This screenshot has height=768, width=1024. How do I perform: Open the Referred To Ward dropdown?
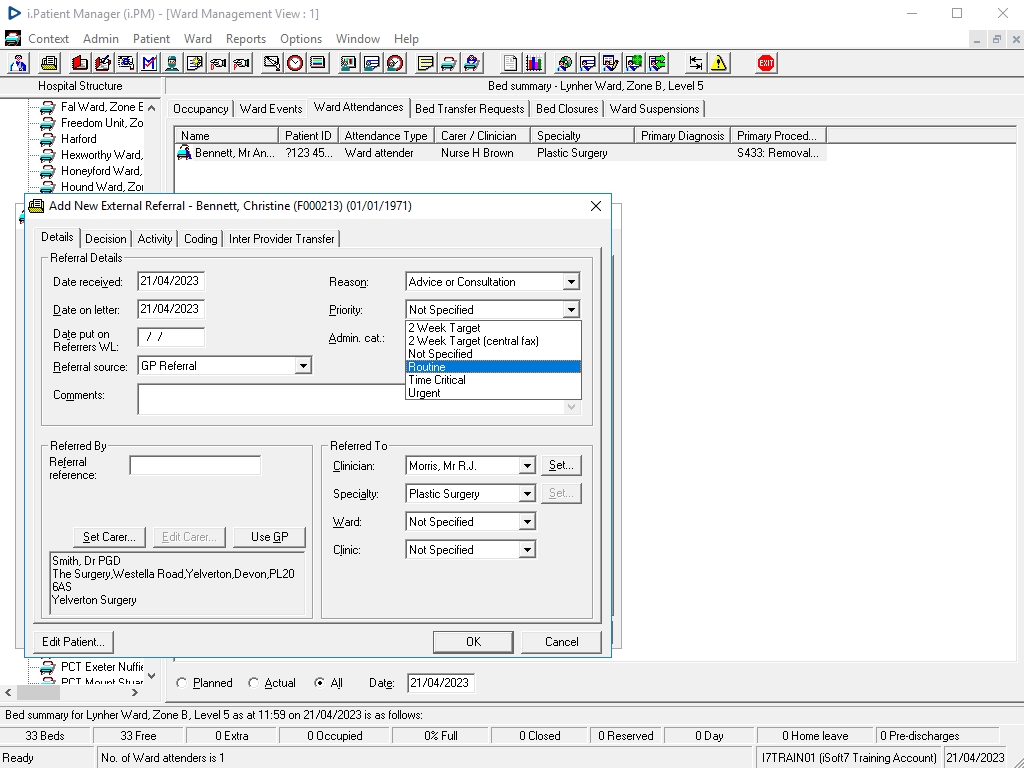527,522
